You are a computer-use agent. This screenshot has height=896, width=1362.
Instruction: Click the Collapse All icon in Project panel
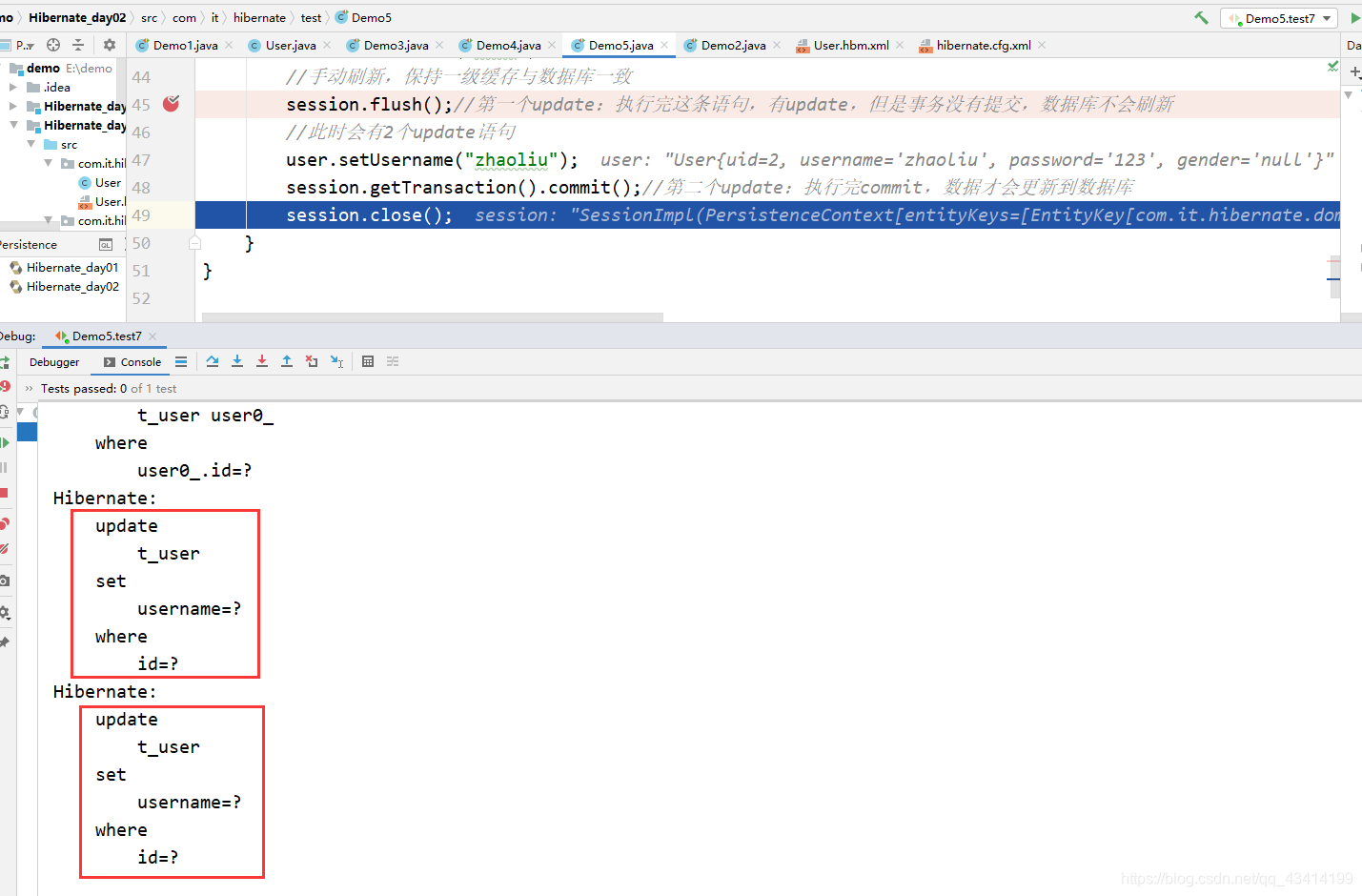pos(78,45)
